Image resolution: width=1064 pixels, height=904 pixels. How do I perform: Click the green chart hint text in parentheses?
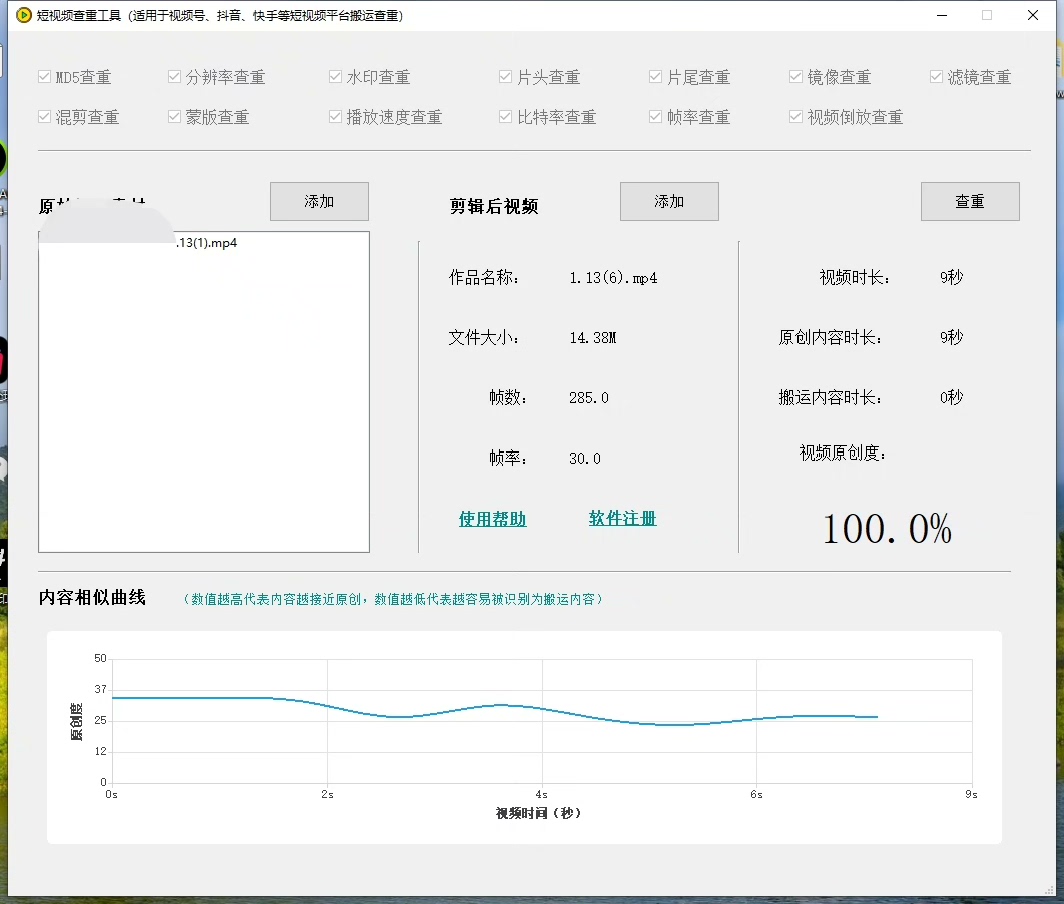click(x=393, y=599)
